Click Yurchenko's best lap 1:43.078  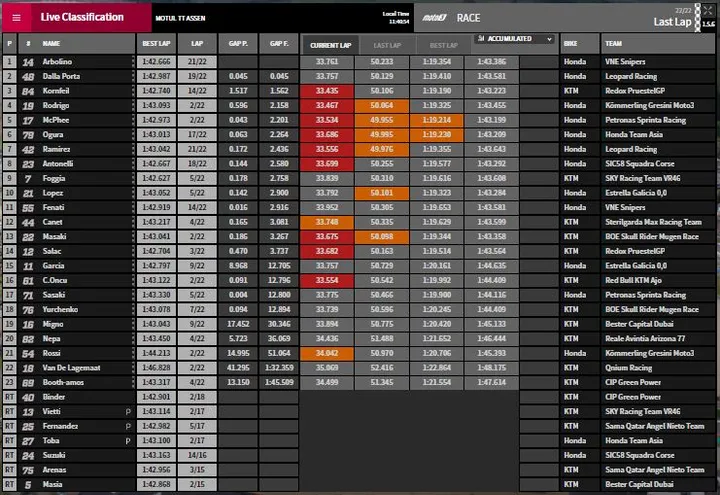[x=156, y=309]
